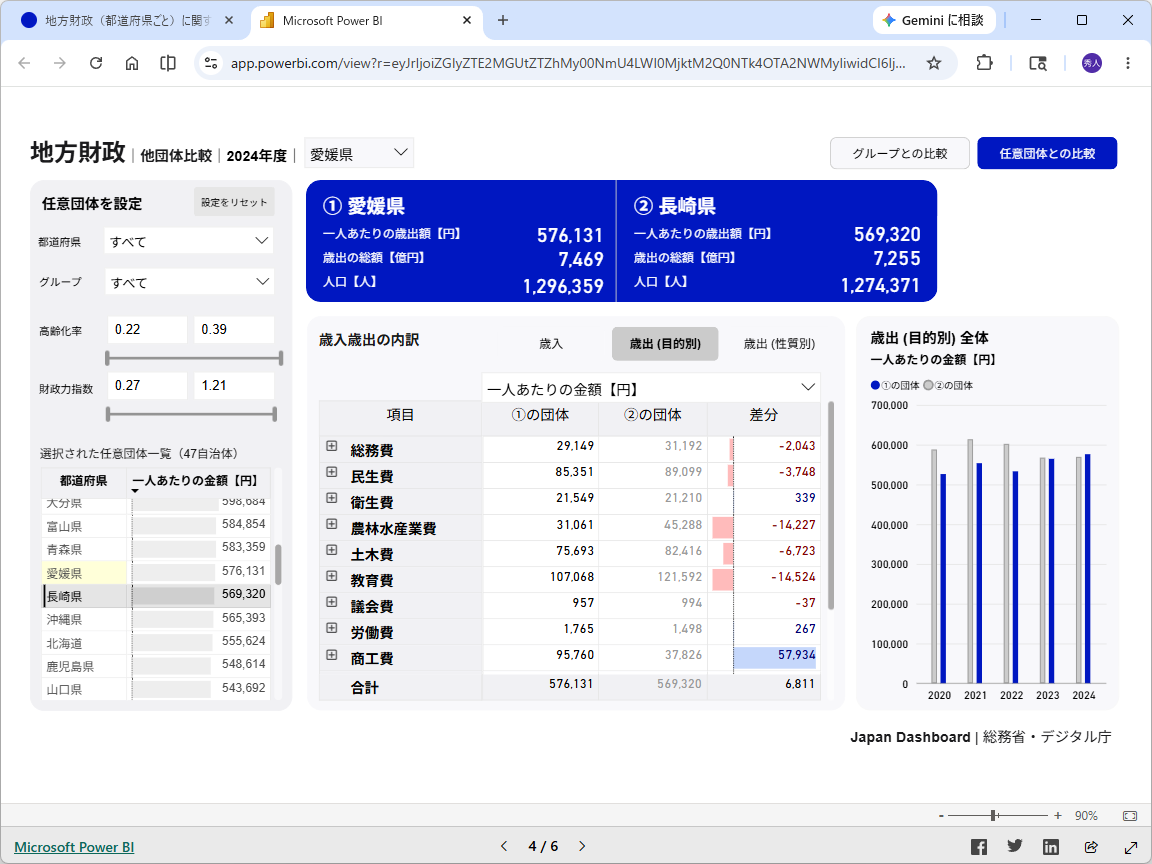Click 財政力指数 range slider track

pyautogui.click(x=191, y=414)
